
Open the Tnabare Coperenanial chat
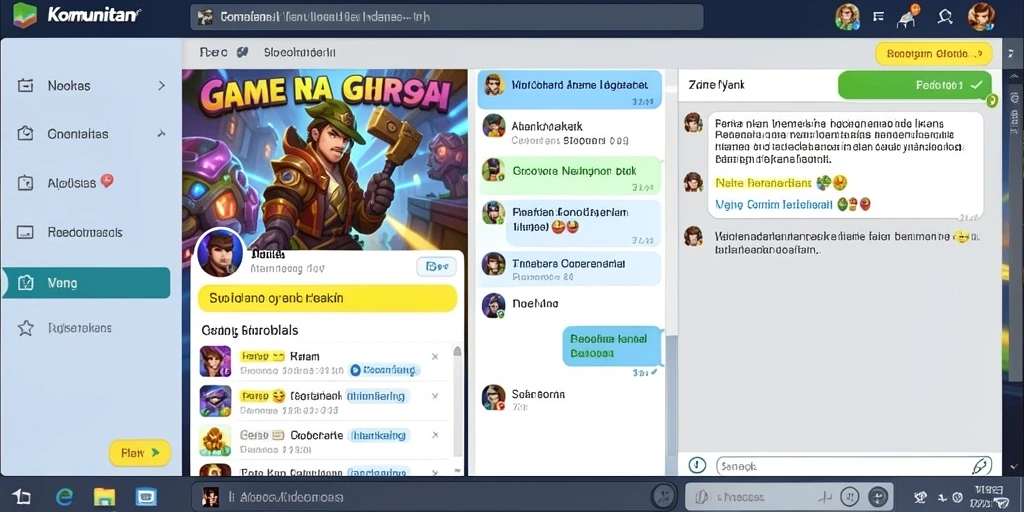coord(569,268)
